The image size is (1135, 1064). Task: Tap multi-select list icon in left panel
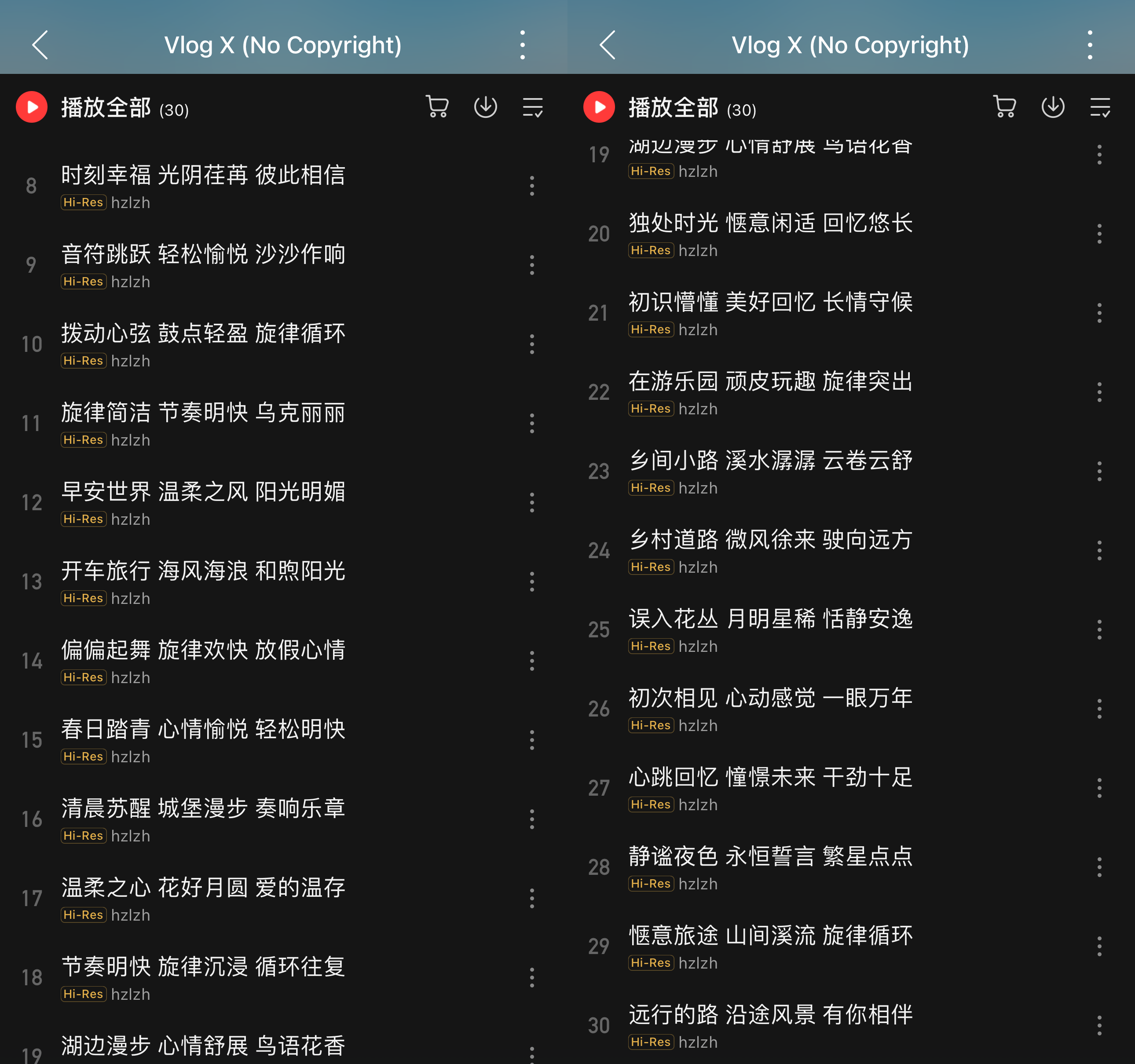533,107
